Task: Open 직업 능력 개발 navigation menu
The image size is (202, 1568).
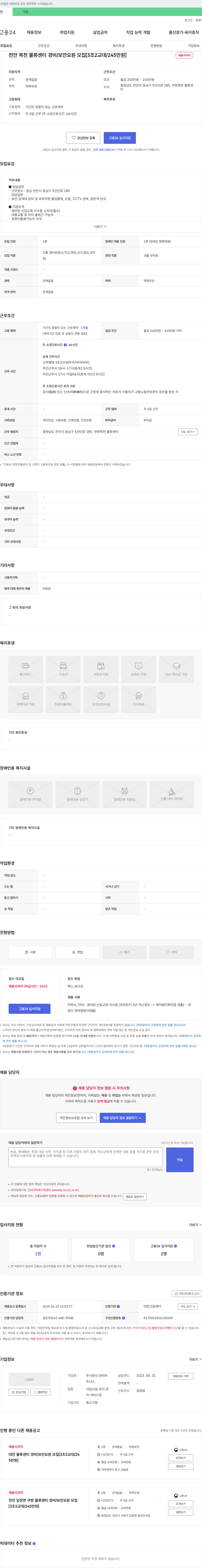Action: tap(138, 32)
